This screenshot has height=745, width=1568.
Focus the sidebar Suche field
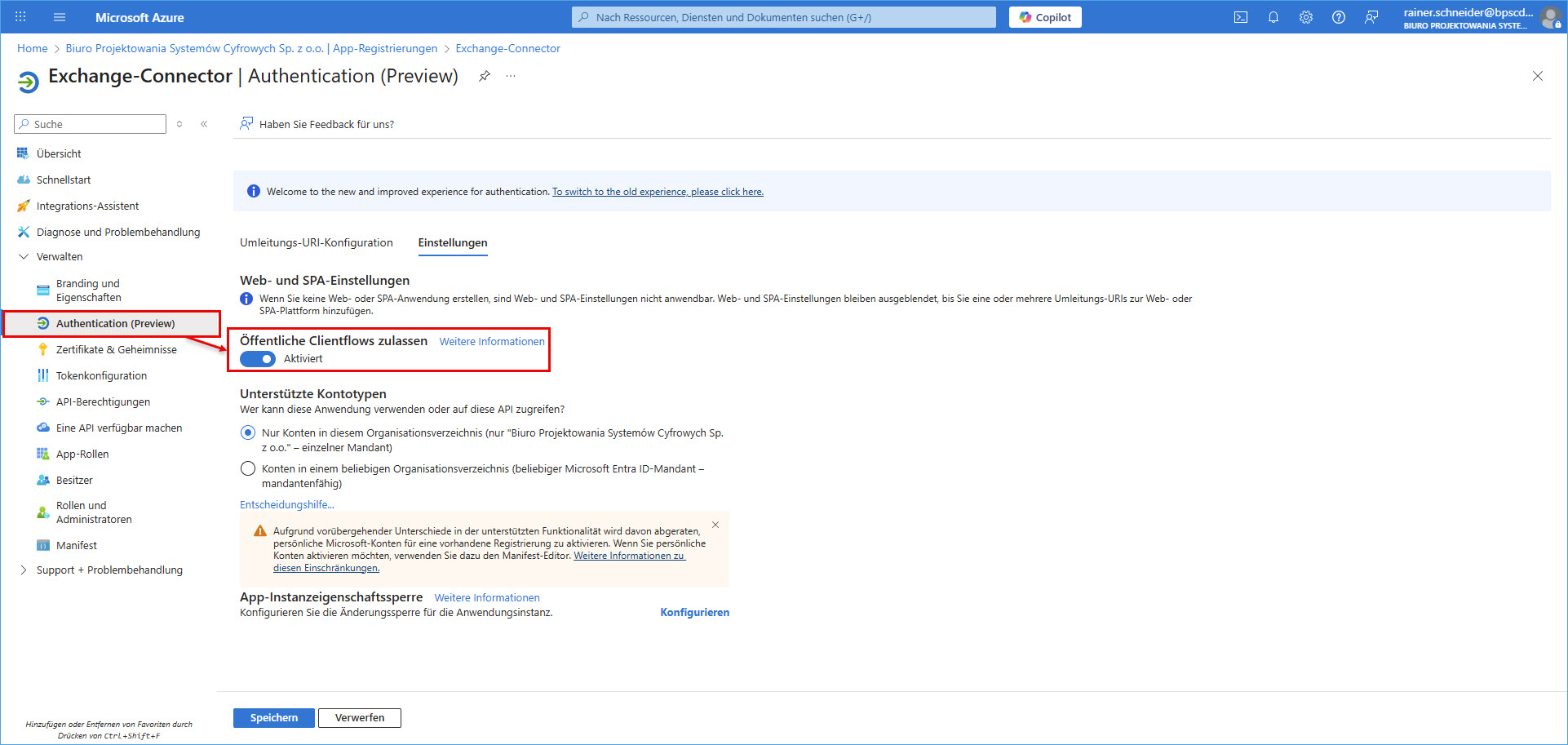coord(90,124)
